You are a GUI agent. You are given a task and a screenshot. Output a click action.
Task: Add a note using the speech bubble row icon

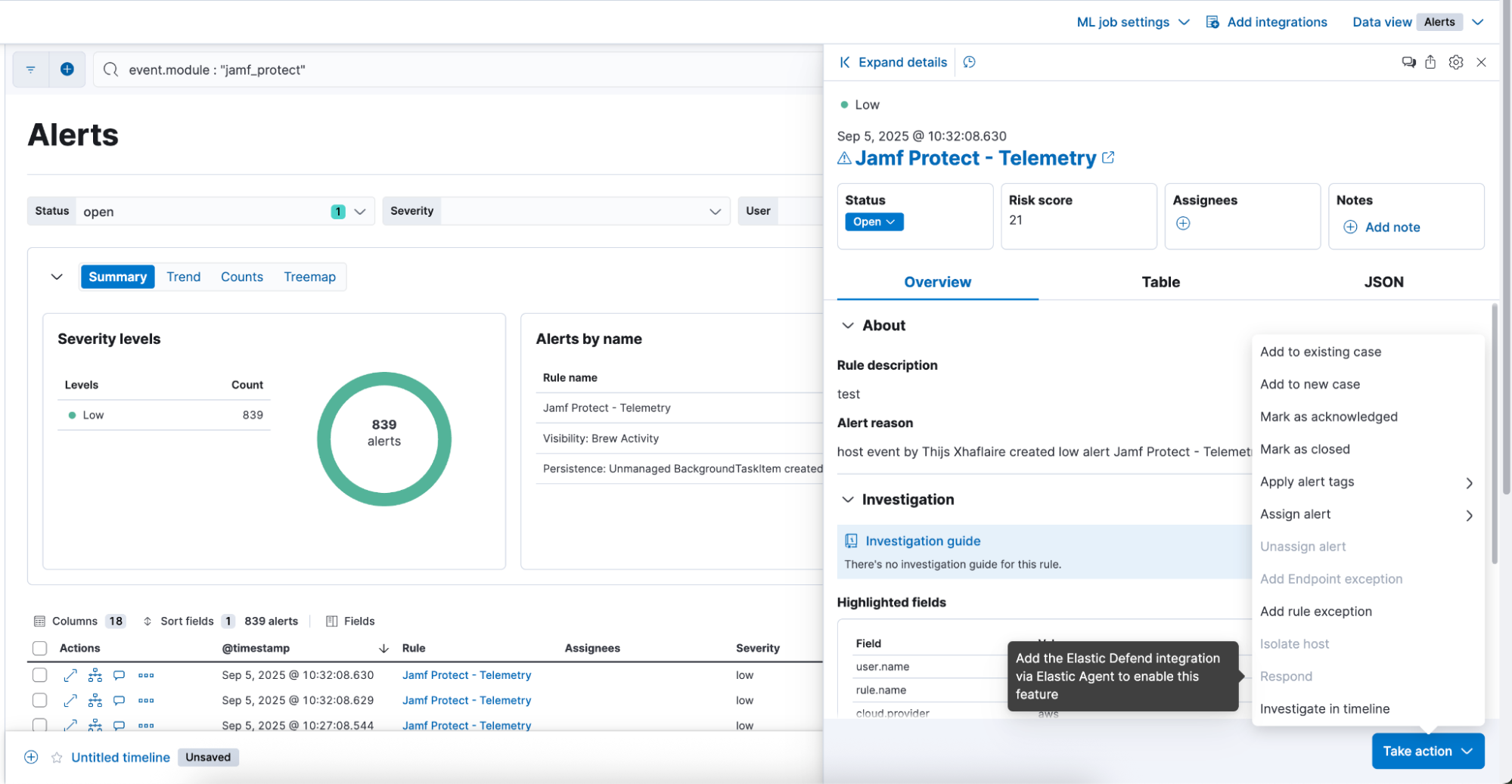tap(119, 674)
